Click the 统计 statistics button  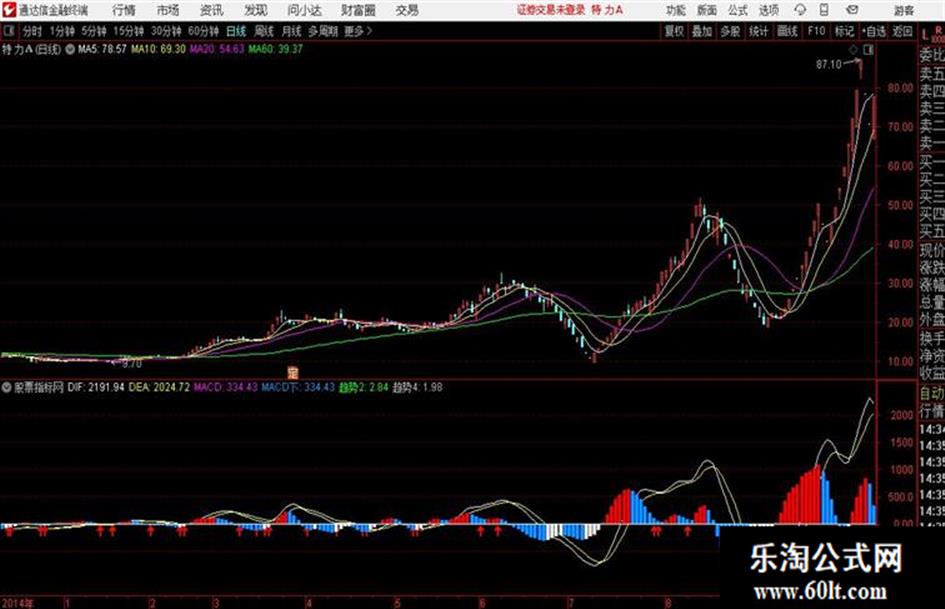click(758, 31)
